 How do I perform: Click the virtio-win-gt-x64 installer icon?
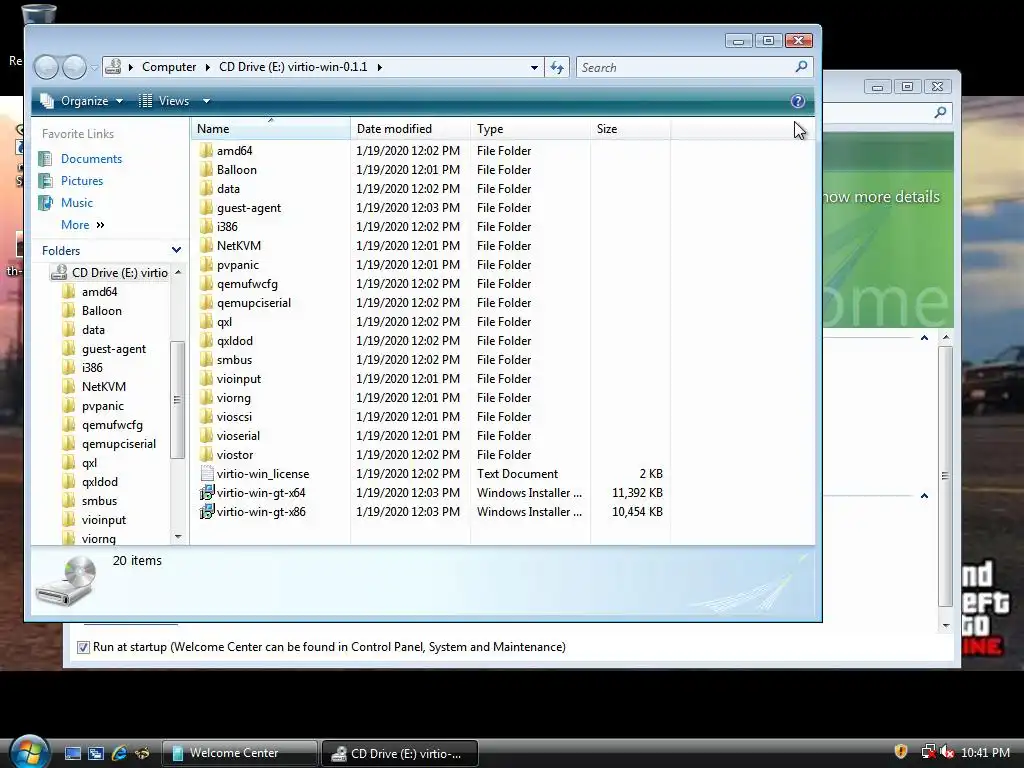point(206,493)
